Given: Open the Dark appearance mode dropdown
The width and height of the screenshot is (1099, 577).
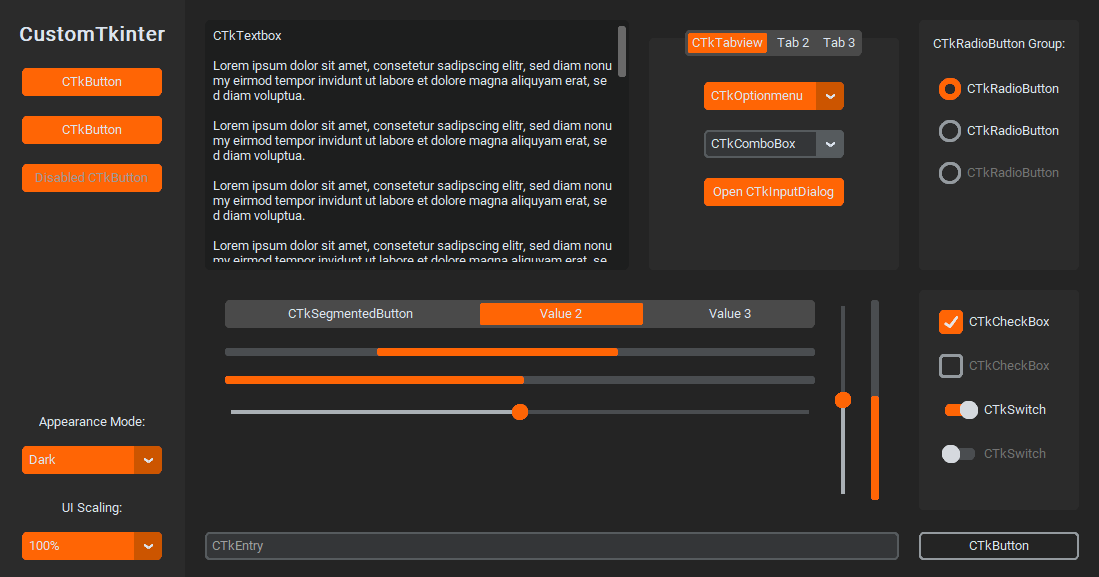Looking at the screenshot, I should tap(91, 460).
